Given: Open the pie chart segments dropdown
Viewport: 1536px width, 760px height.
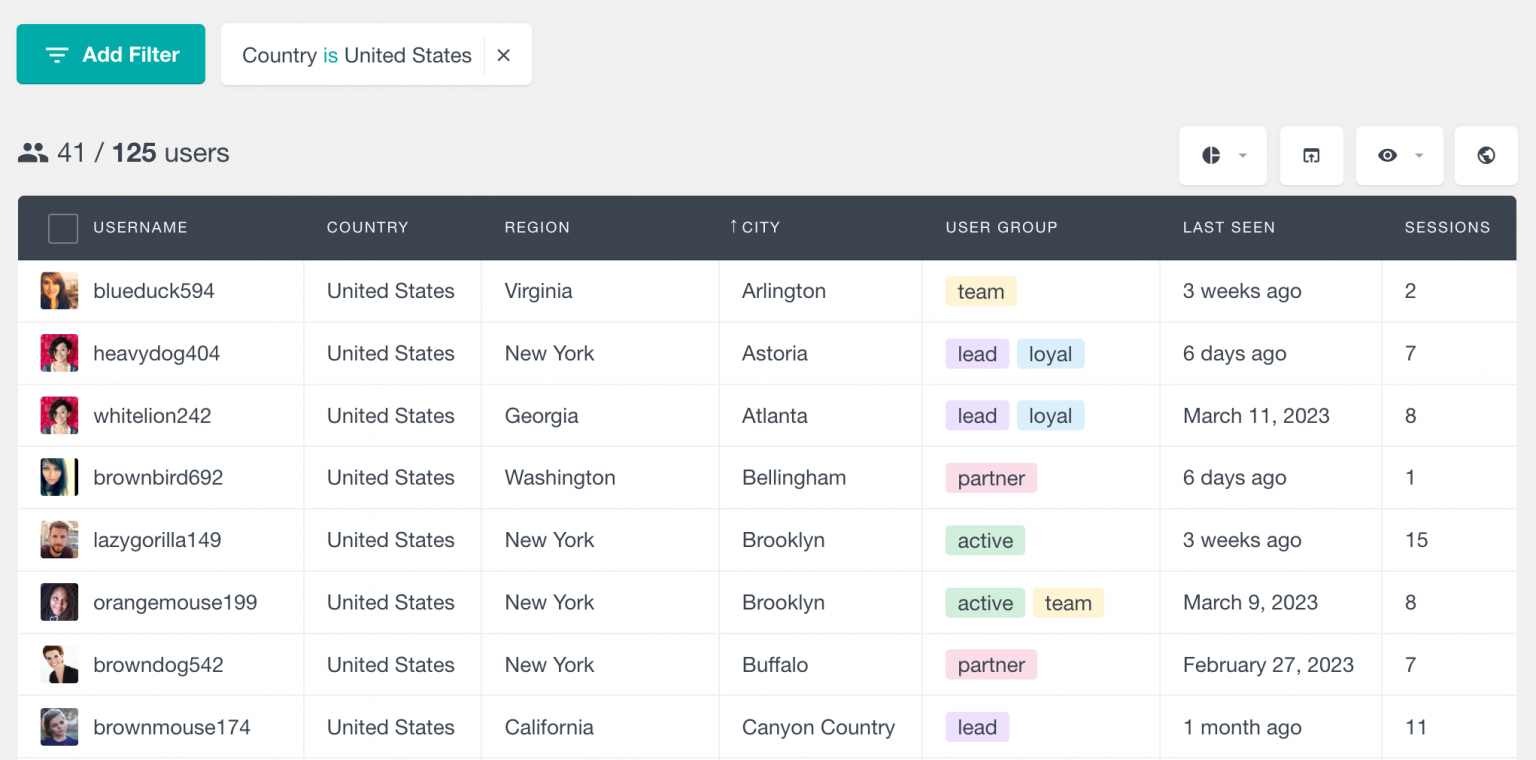Looking at the screenshot, I should tap(1222, 156).
